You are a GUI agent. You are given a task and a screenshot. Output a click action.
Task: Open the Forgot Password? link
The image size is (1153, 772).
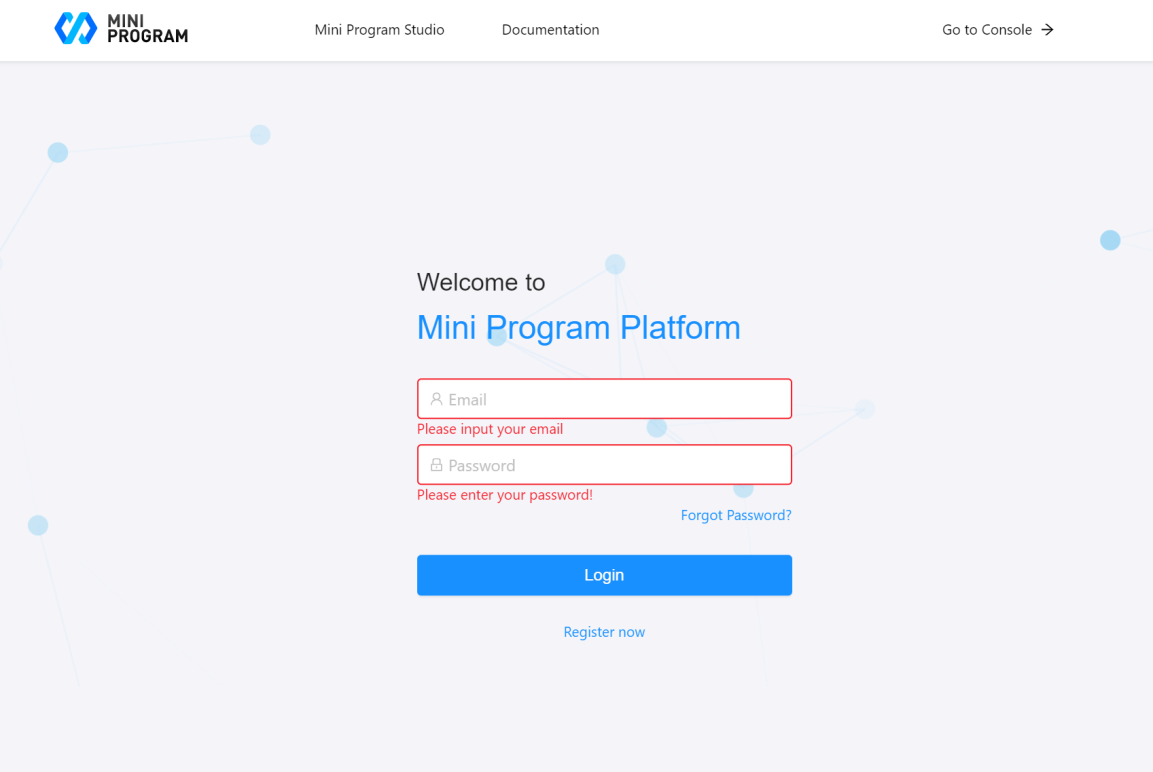pyautogui.click(x=736, y=515)
